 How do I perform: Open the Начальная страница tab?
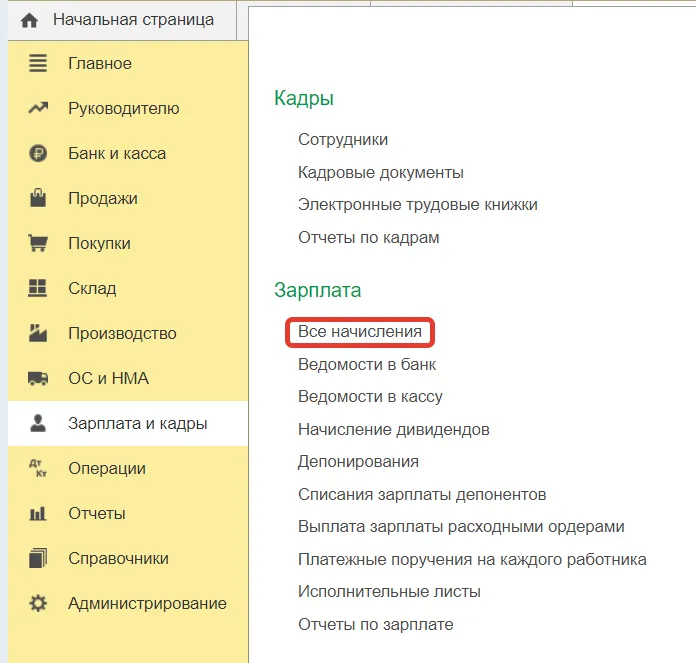coord(122,20)
